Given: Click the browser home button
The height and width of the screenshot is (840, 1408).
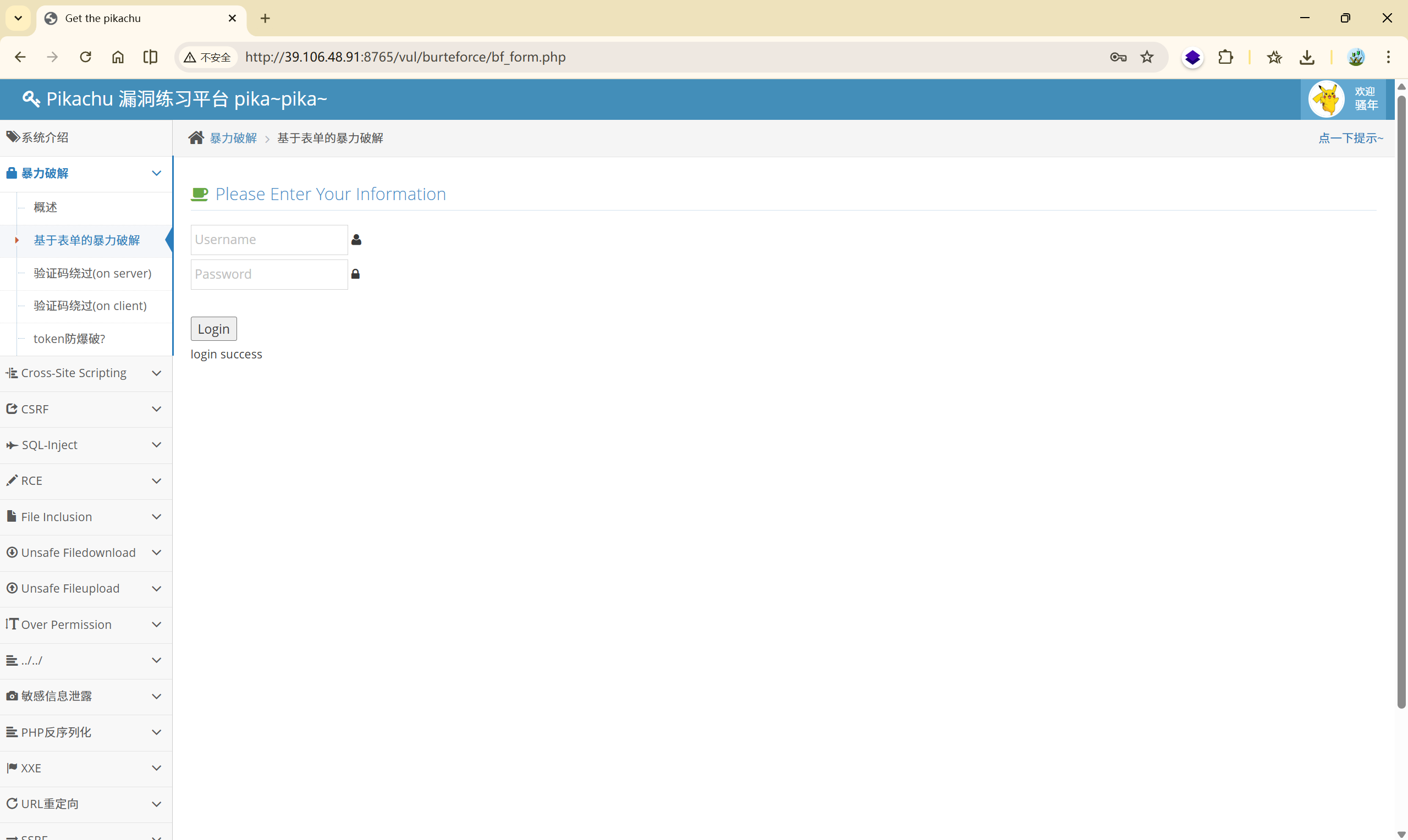Looking at the screenshot, I should [x=118, y=57].
